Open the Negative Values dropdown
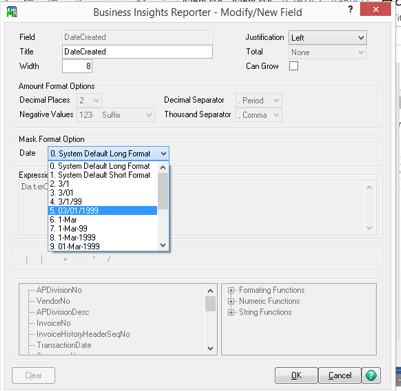401x391 pixels. click(x=116, y=115)
